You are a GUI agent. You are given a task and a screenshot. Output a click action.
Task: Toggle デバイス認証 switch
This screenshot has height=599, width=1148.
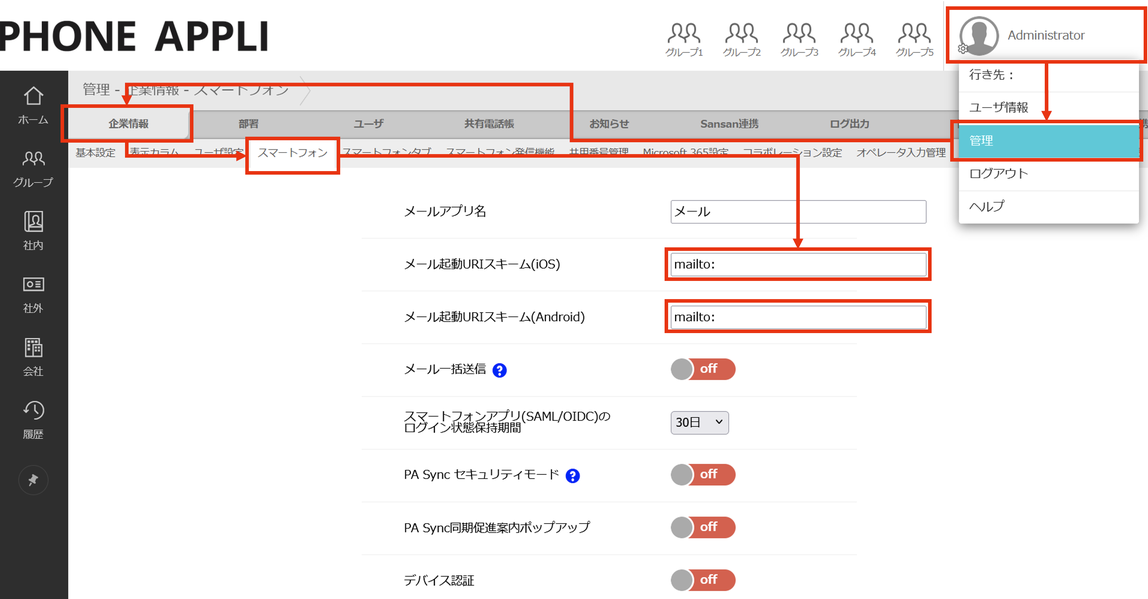(x=703, y=580)
